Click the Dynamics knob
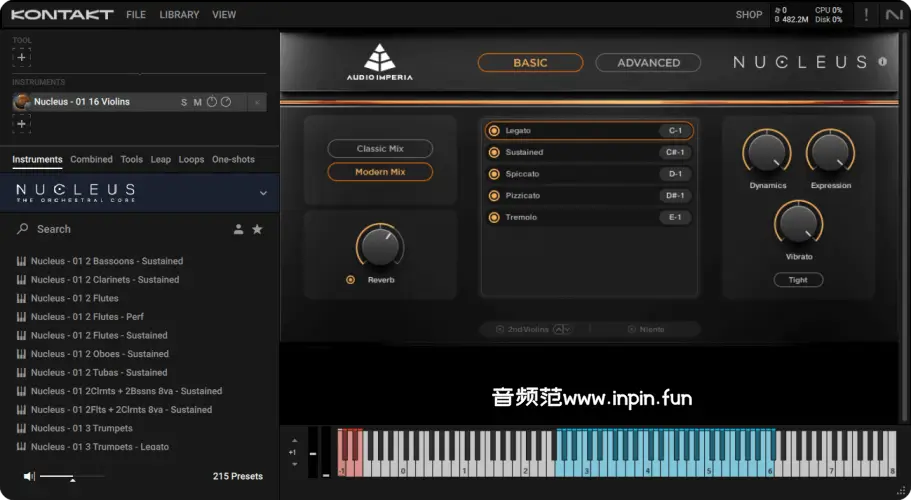Viewport: 911px width, 500px height. click(767, 152)
